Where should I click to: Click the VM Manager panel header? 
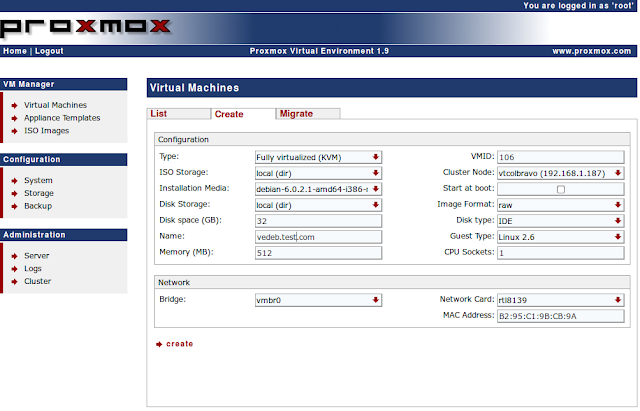coord(64,84)
